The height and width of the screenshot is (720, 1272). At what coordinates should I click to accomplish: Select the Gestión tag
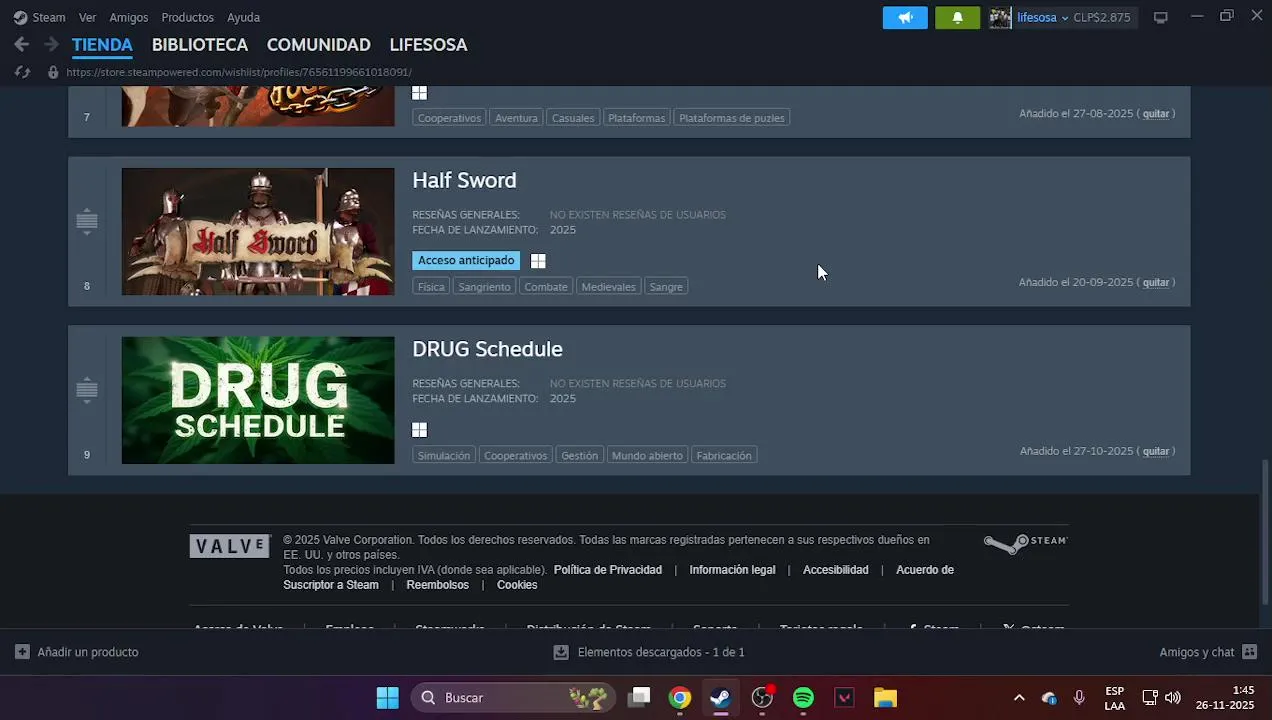click(579, 455)
